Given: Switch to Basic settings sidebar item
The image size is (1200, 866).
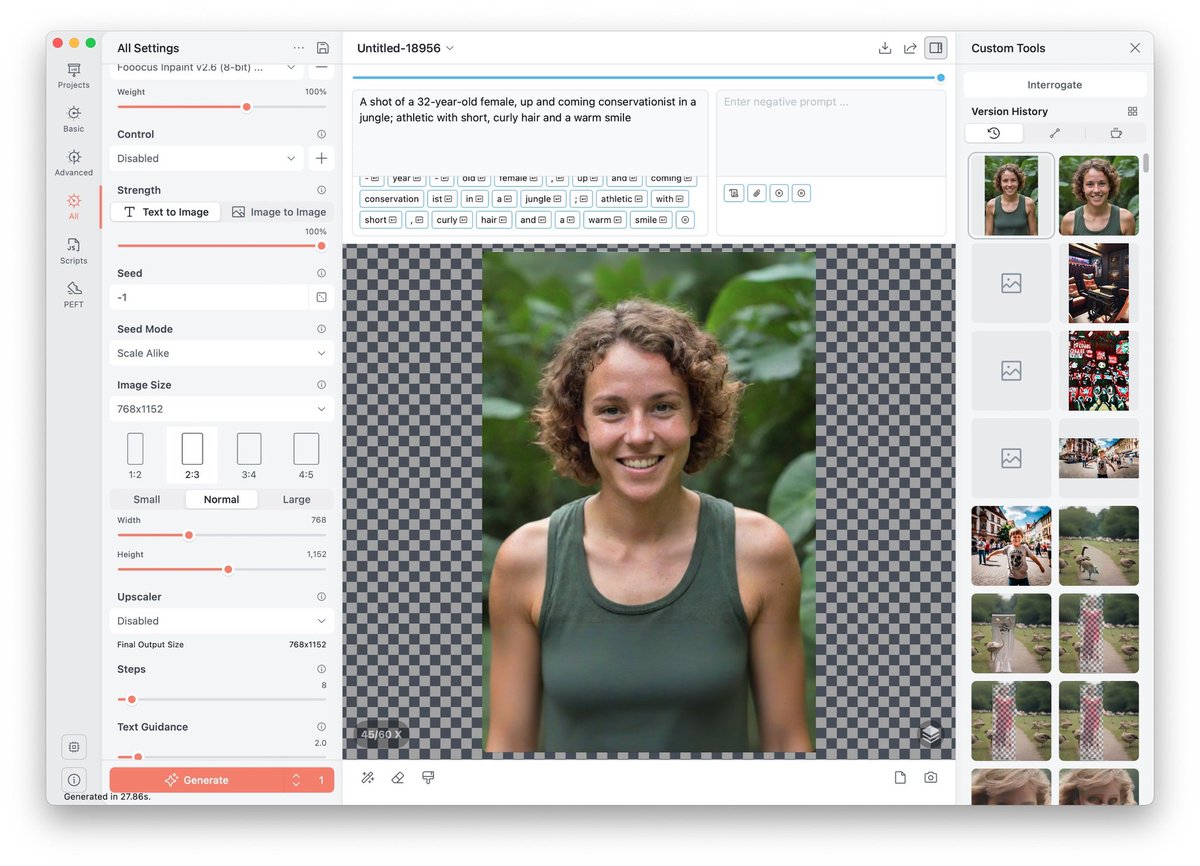Looking at the screenshot, I should point(73,119).
